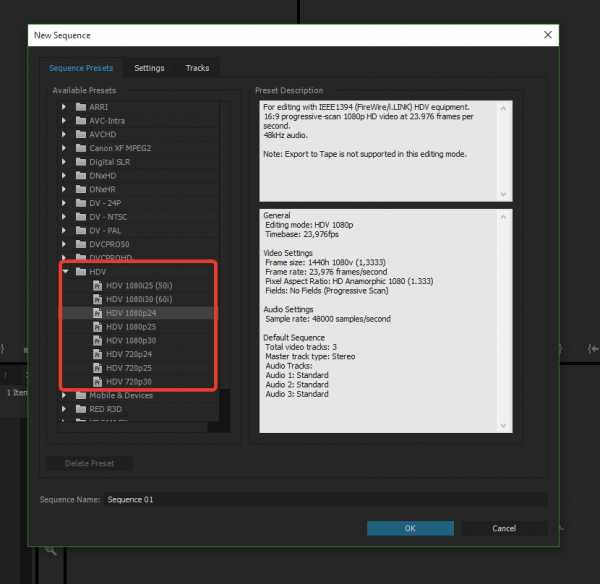Click the HDV 720p24 preset icon
600x584 pixels.
[97, 354]
